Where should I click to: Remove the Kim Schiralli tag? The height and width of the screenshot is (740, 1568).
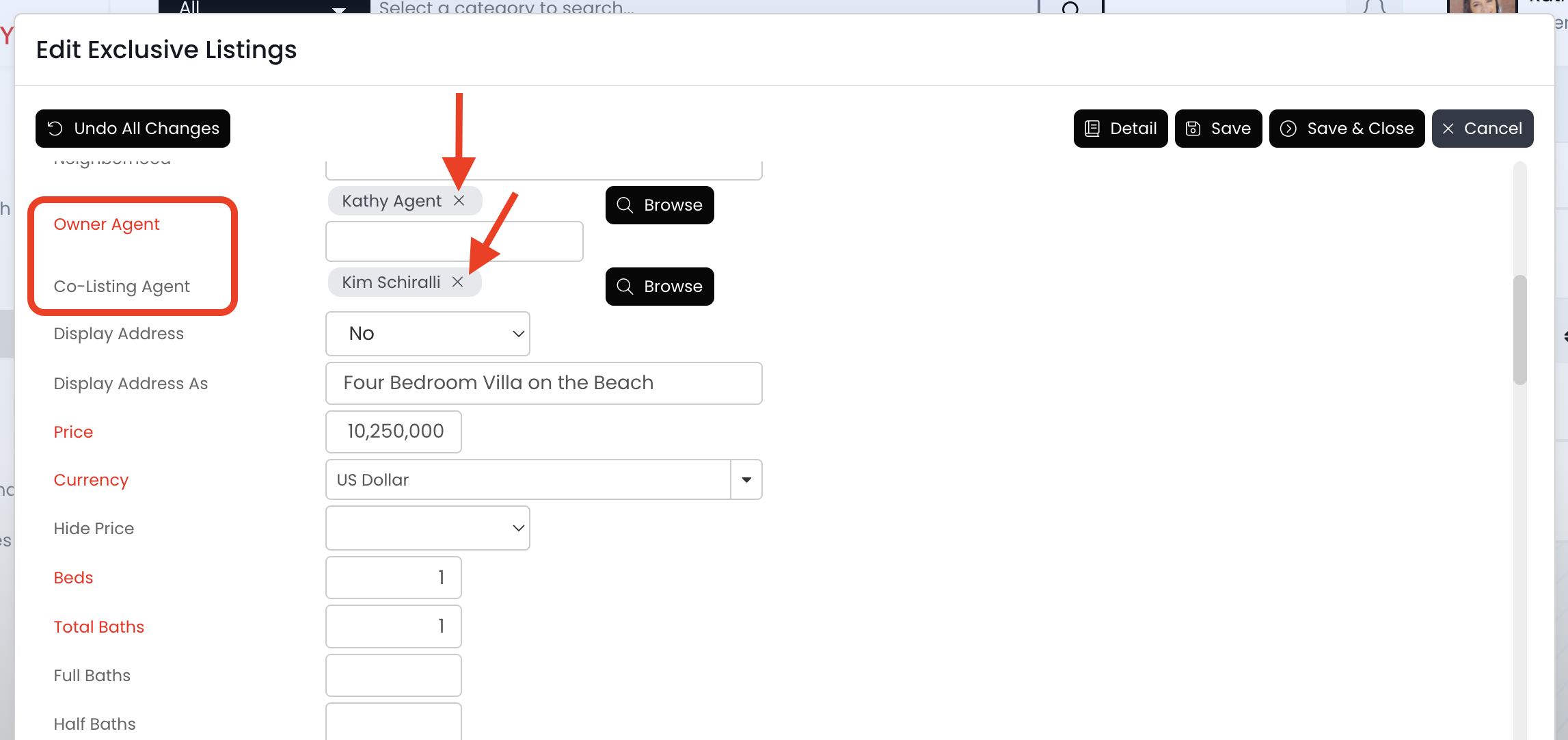point(458,282)
